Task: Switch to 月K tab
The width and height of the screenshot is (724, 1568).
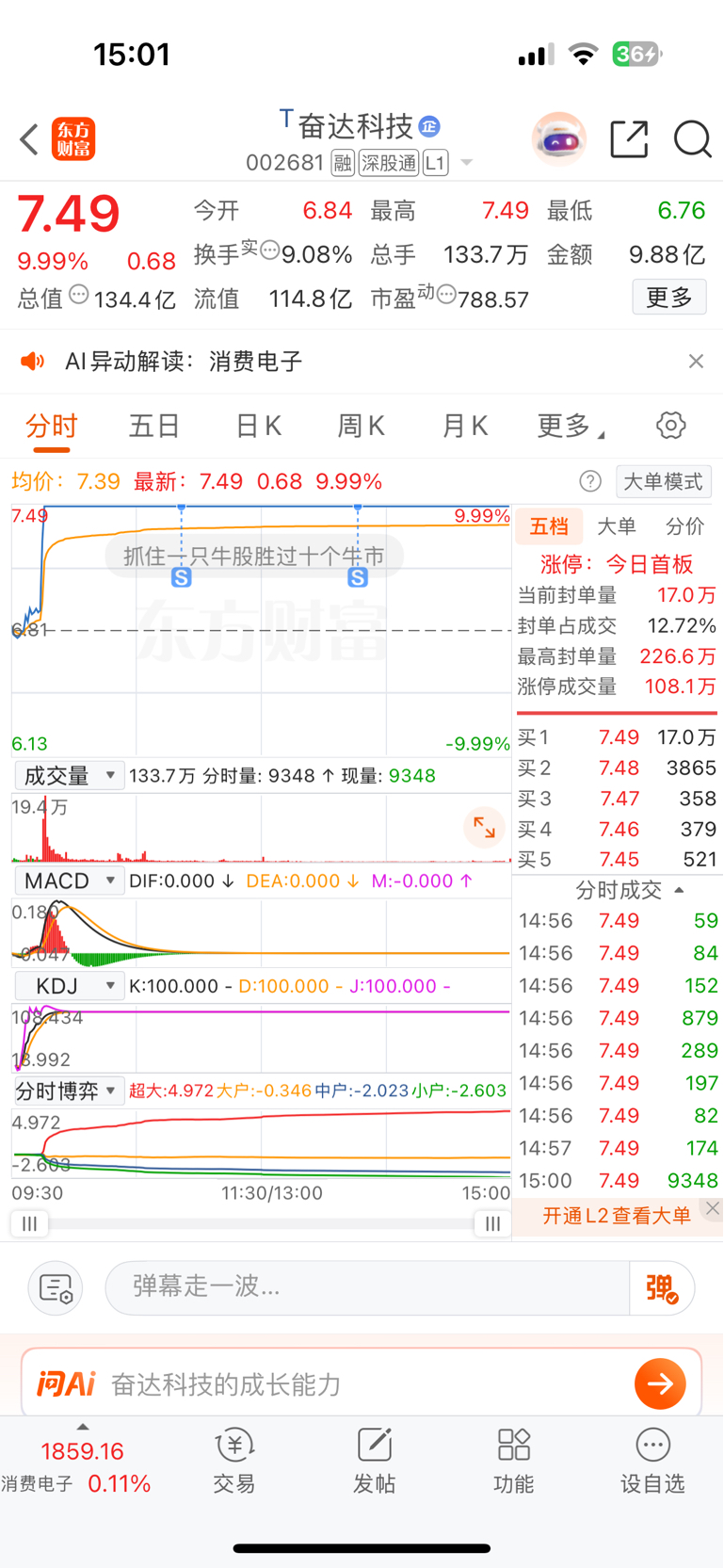Action: (x=465, y=427)
